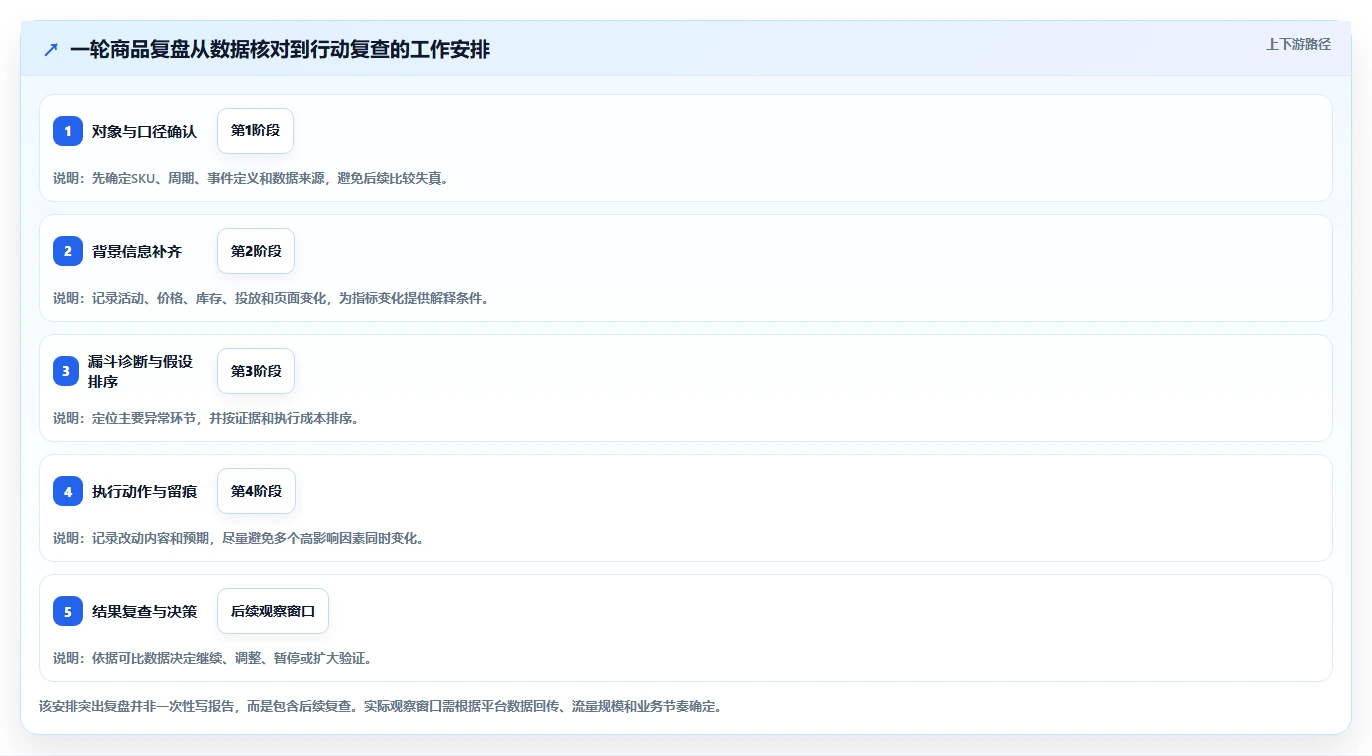Click the step title 对象与口径确认

[144, 131]
